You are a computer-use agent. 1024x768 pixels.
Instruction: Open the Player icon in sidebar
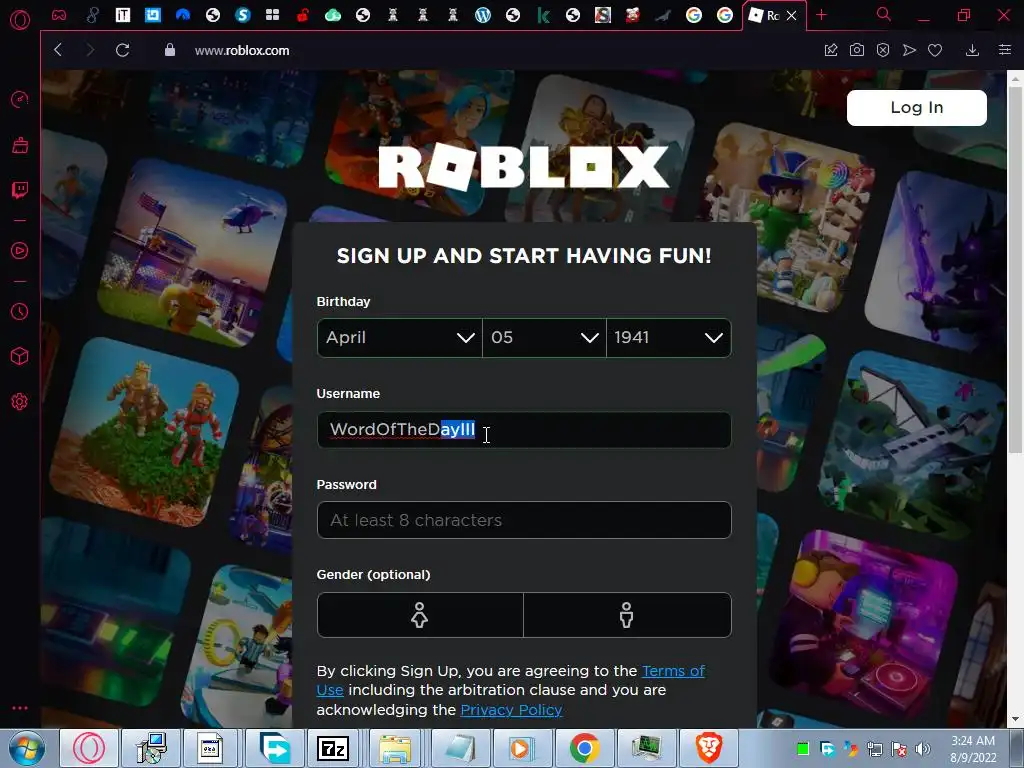pos(20,251)
